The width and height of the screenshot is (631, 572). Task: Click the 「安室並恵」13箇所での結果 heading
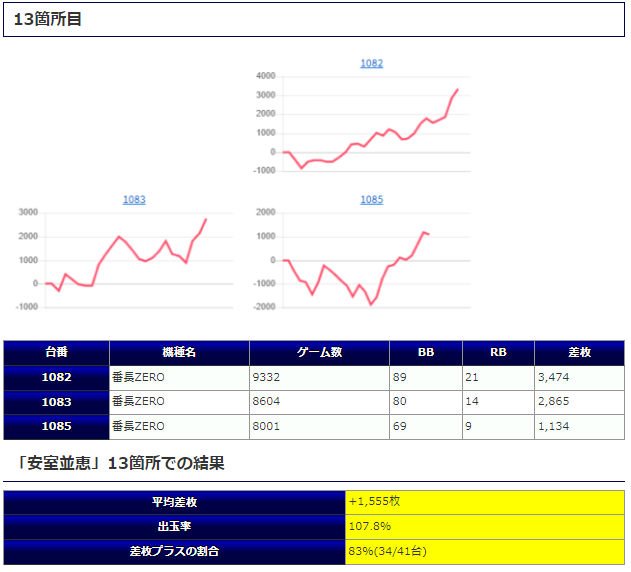120,463
